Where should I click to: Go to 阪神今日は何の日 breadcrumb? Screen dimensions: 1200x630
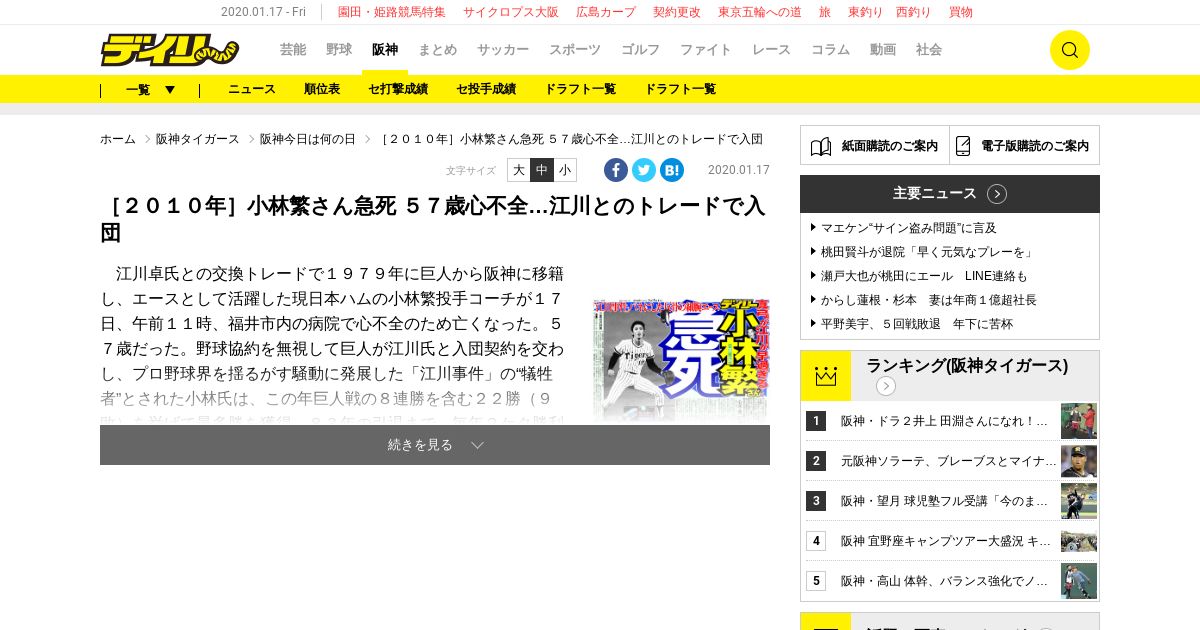pyautogui.click(x=308, y=139)
